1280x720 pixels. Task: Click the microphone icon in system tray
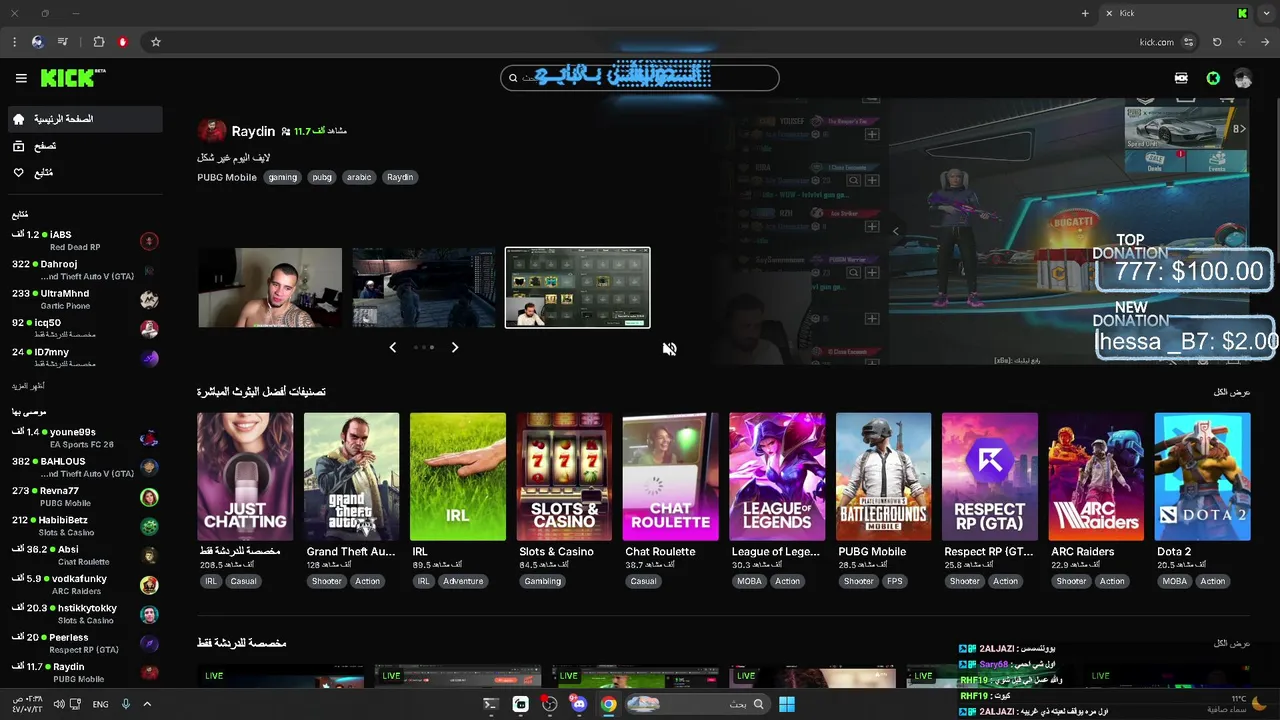click(126, 704)
